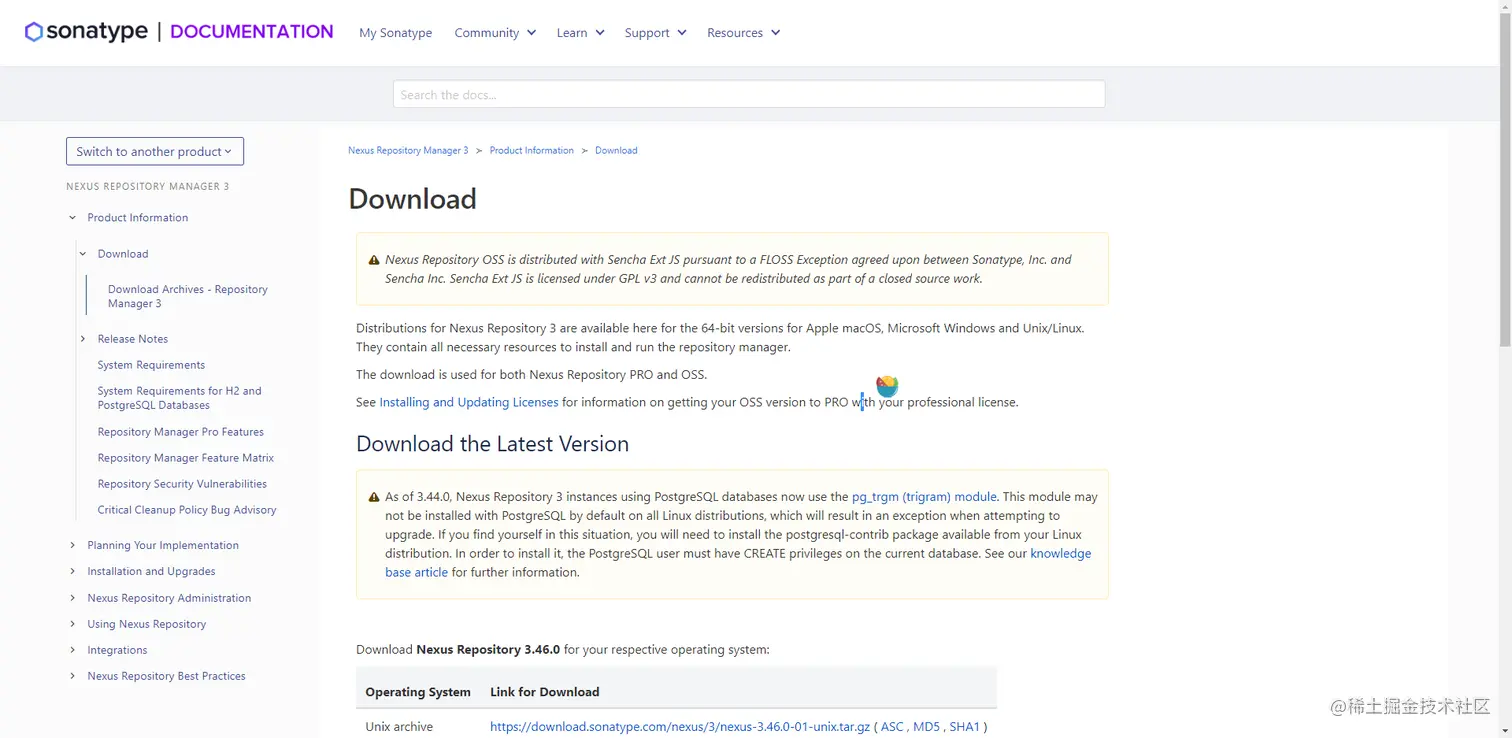This screenshot has width=1512, height=738.
Task: Open the Support menu
Action: click(x=655, y=33)
